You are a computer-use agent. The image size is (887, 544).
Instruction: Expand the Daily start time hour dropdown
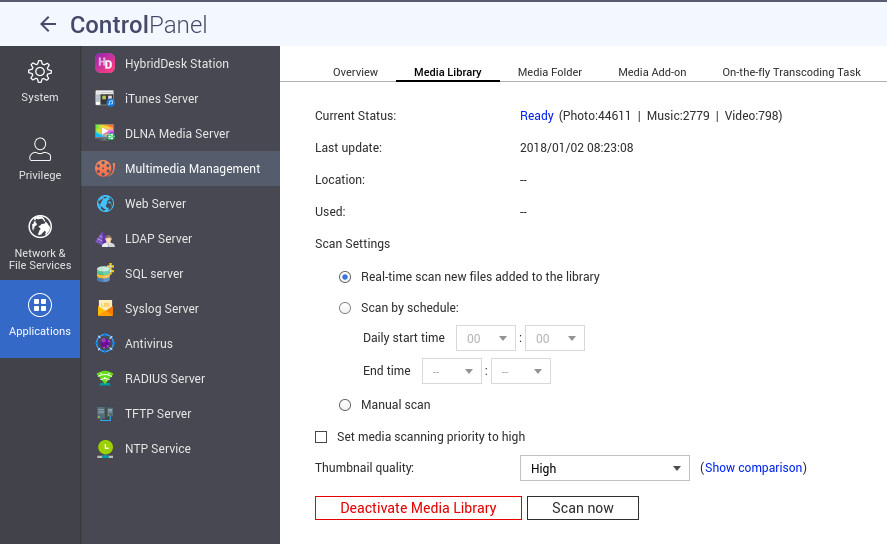pos(486,338)
